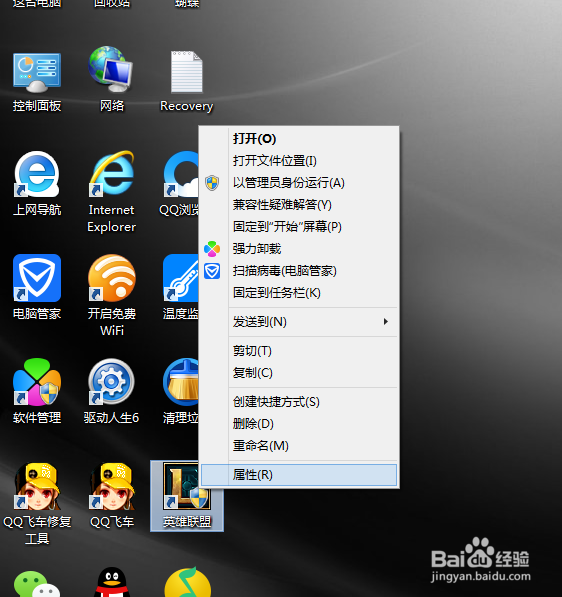
Task: Expand the 发送到 submenu arrow
Action: click(386, 322)
